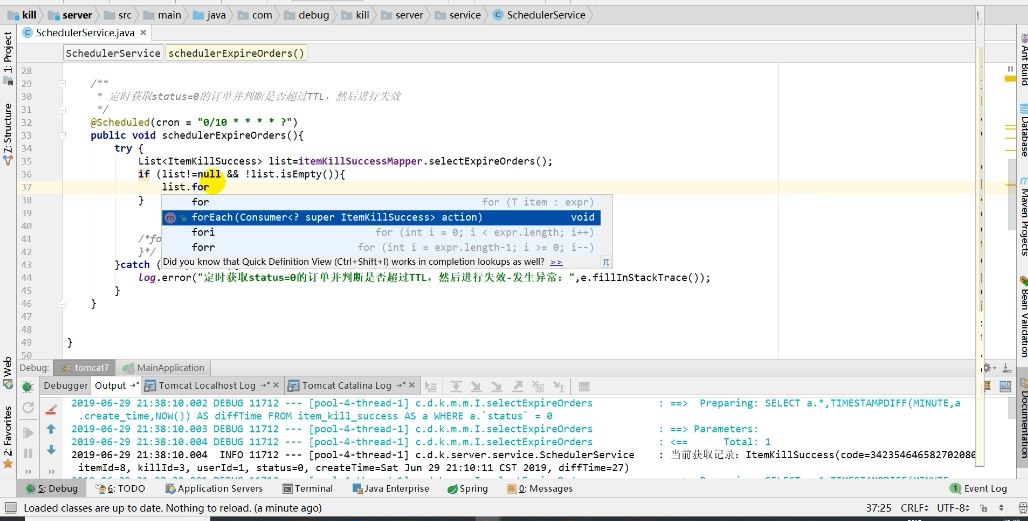Image resolution: width=1028 pixels, height=521 pixels.
Task: Toggle the Web tool window
Action: click(7, 372)
